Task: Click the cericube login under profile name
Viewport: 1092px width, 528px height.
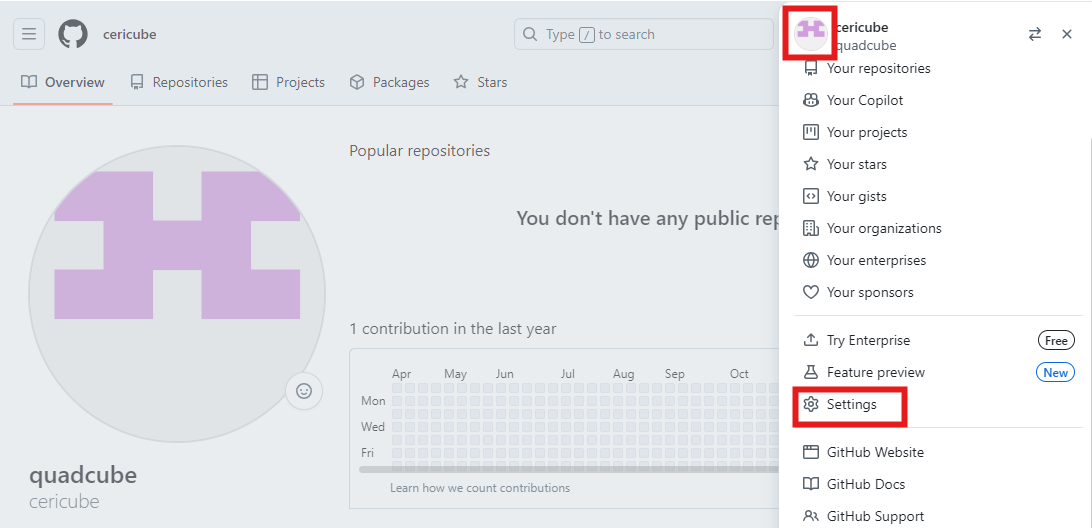Action: [64, 501]
